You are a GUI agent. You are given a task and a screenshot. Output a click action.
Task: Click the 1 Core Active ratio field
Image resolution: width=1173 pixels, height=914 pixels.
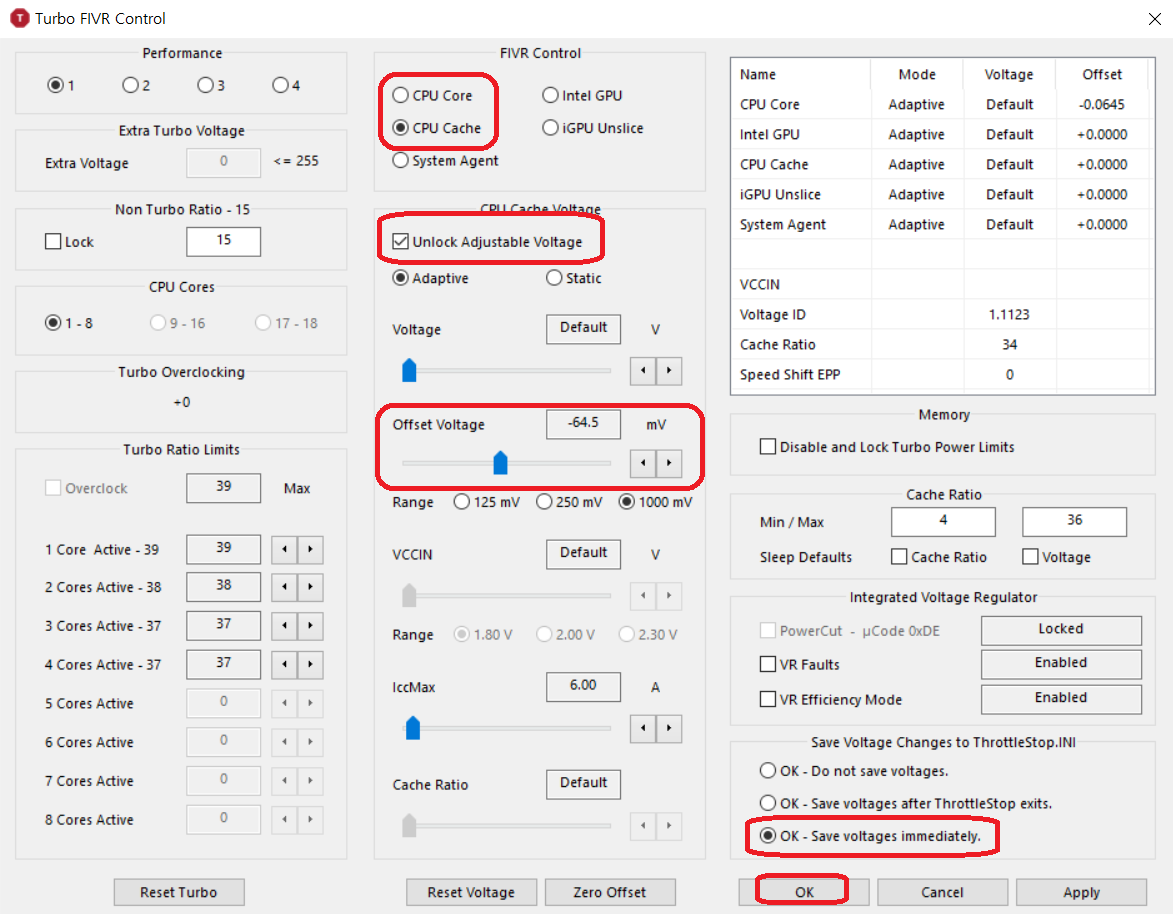coord(224,548)
